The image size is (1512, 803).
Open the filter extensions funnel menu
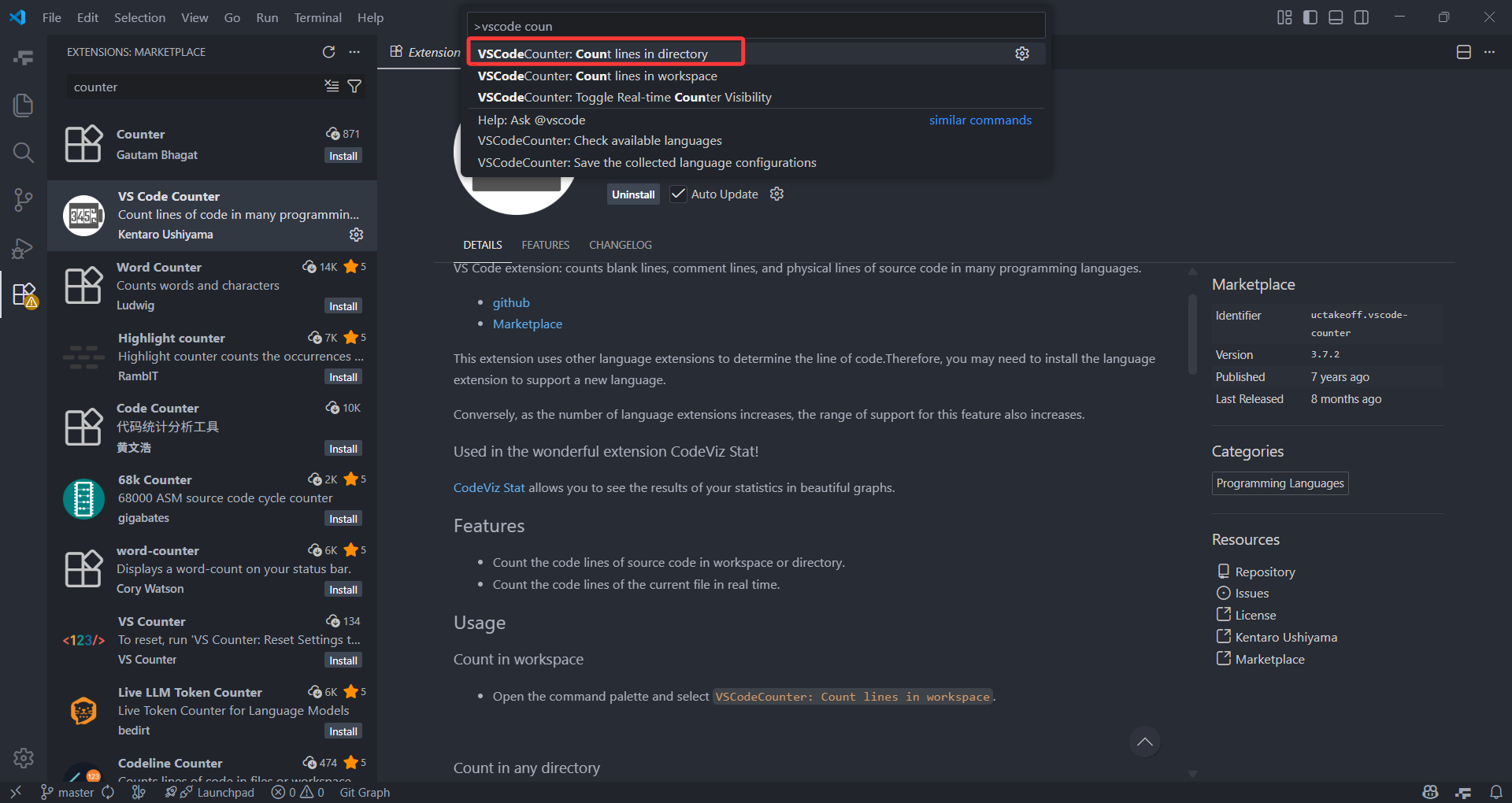tap(354, 86)
